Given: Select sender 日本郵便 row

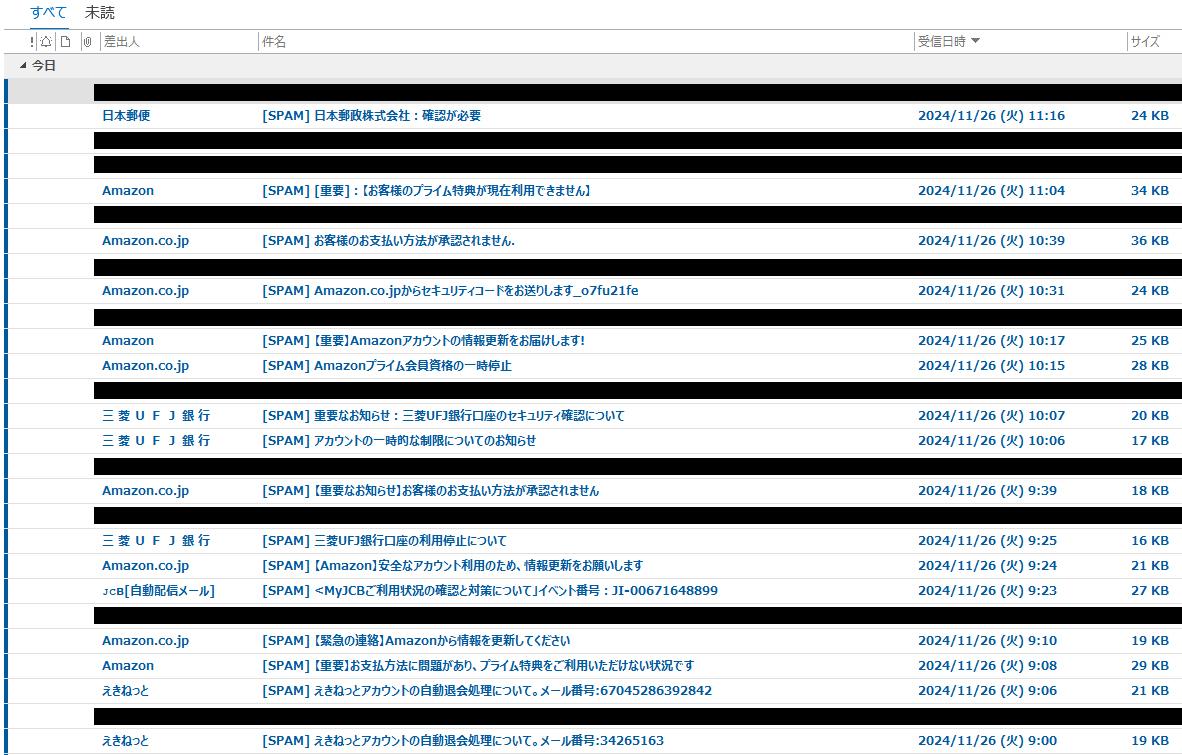Looking at the screenshot, I should (126, 115).
